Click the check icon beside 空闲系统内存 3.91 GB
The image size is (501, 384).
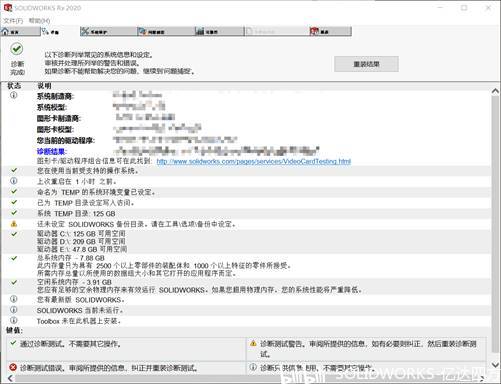point(14,282)
